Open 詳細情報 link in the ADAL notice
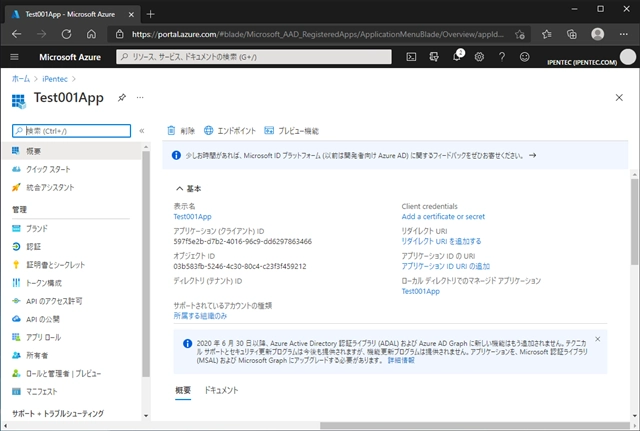640x431 pixels. pyautogui.click(x=401, y=360)
